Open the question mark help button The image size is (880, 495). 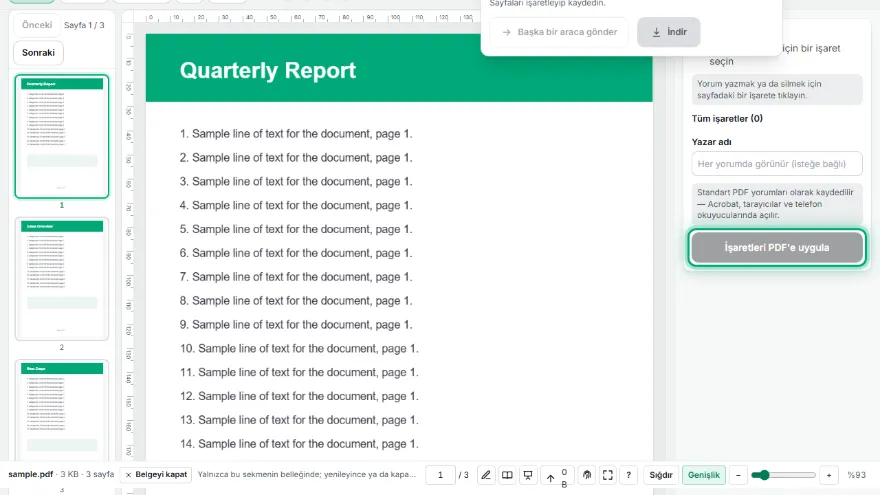click(x=629, y=475)
